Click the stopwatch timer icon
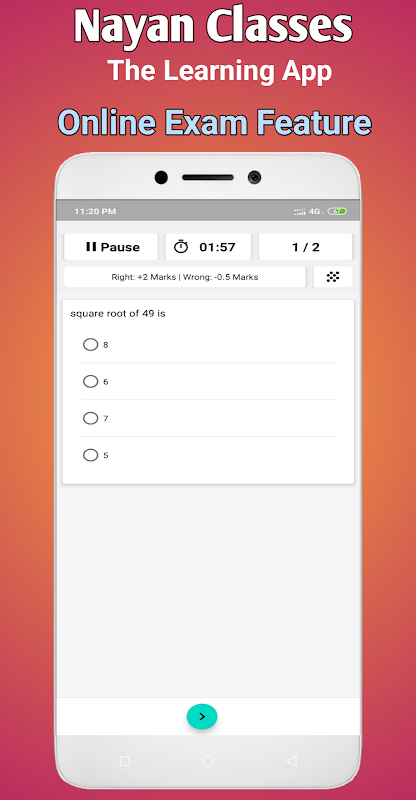 click(x=181, y=247)
